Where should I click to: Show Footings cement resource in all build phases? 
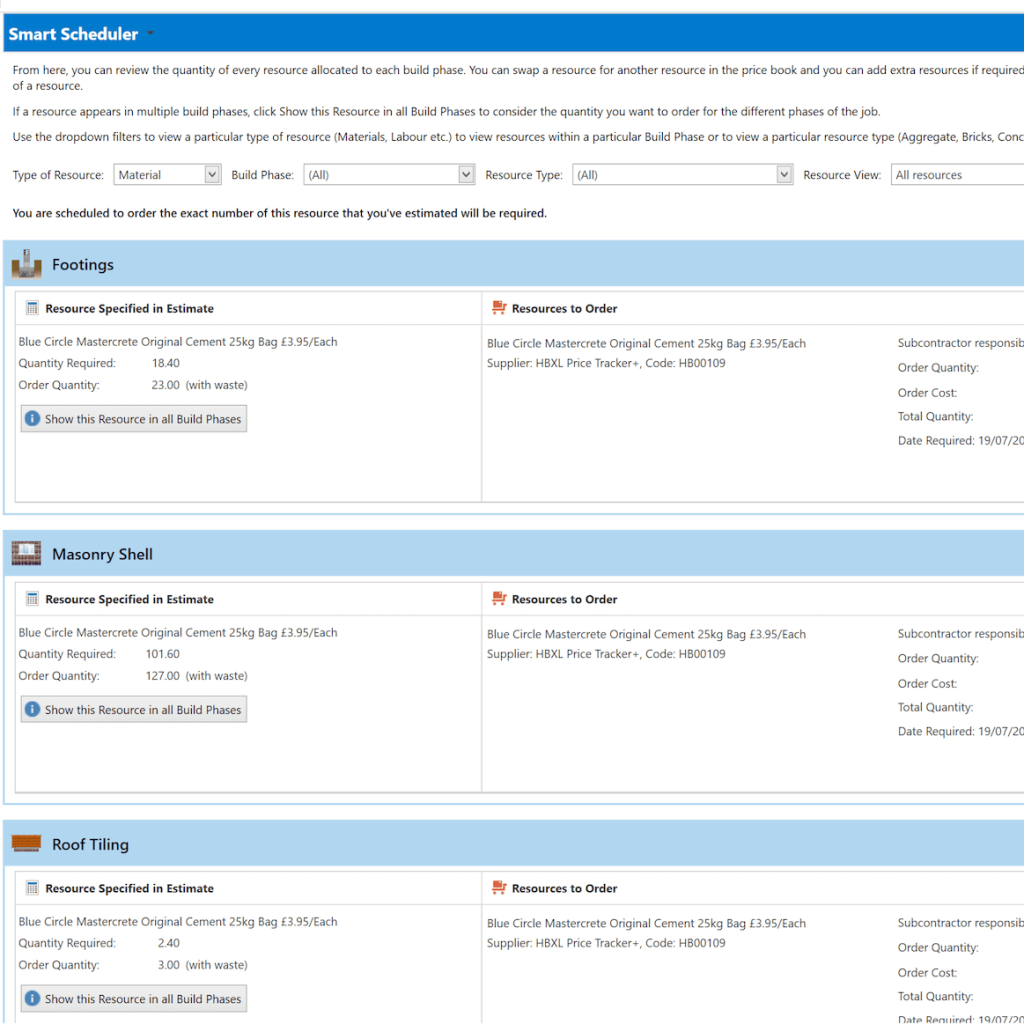pos(134,419)
